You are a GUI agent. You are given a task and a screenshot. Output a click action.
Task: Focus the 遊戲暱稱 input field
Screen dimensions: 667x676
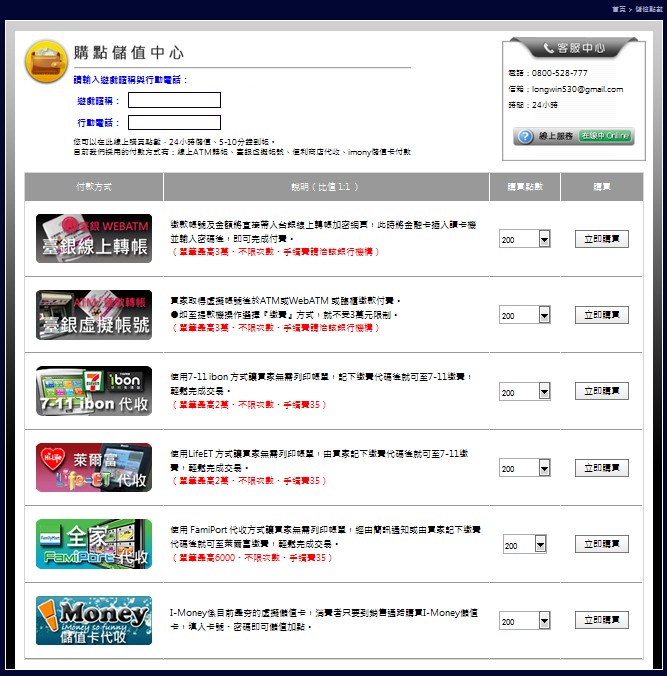174,100
